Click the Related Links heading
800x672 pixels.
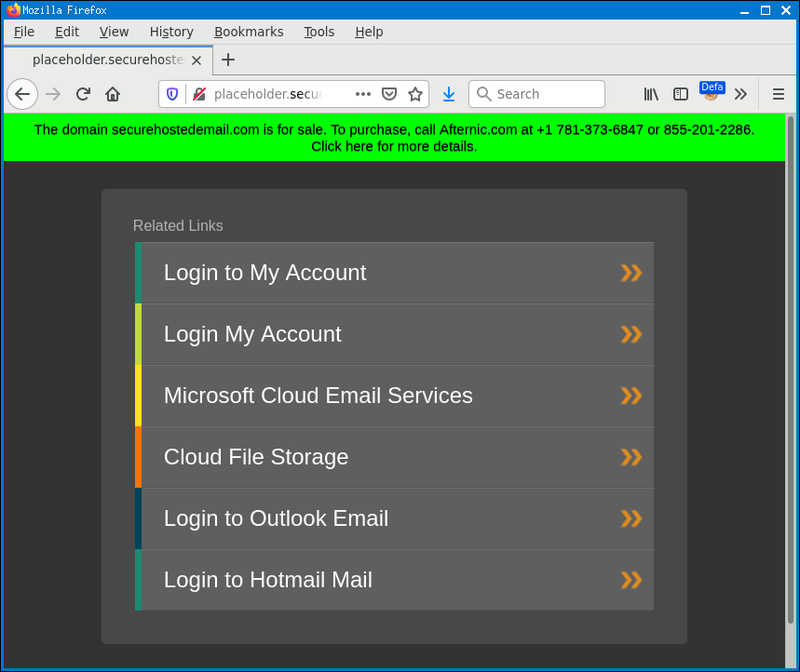pyautogui.click(x=178, y=226)
